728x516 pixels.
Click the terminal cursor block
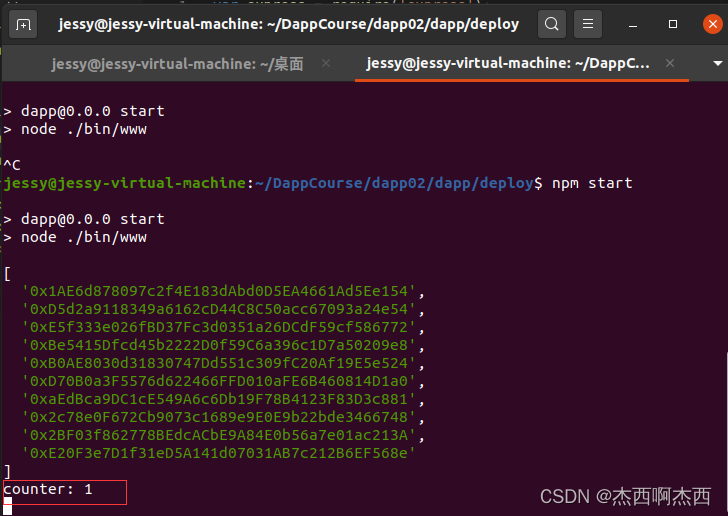pos(7,506)
